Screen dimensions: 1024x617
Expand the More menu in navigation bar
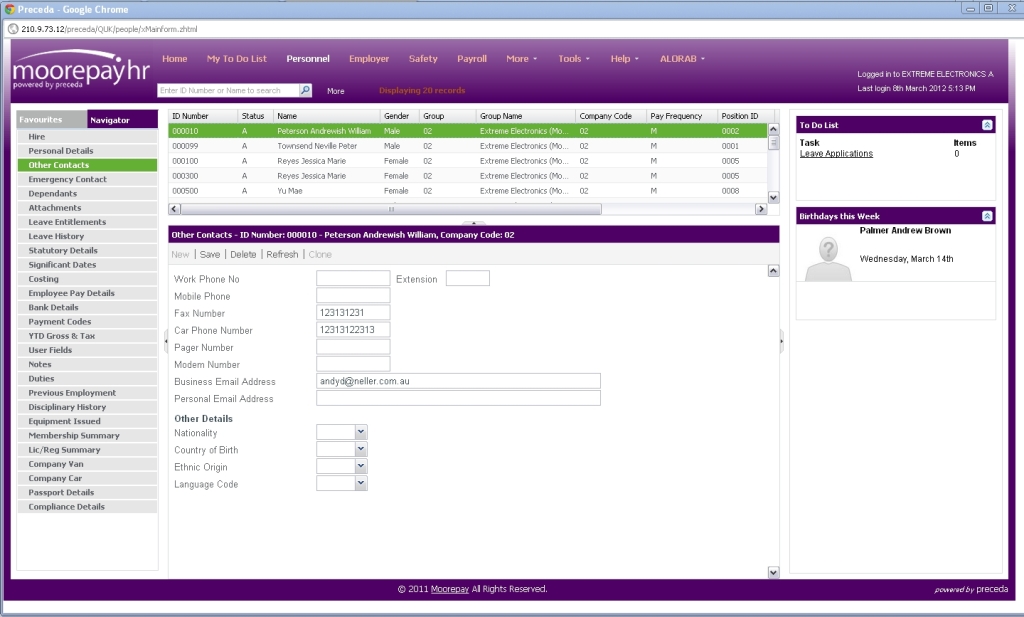coord(521,59)
